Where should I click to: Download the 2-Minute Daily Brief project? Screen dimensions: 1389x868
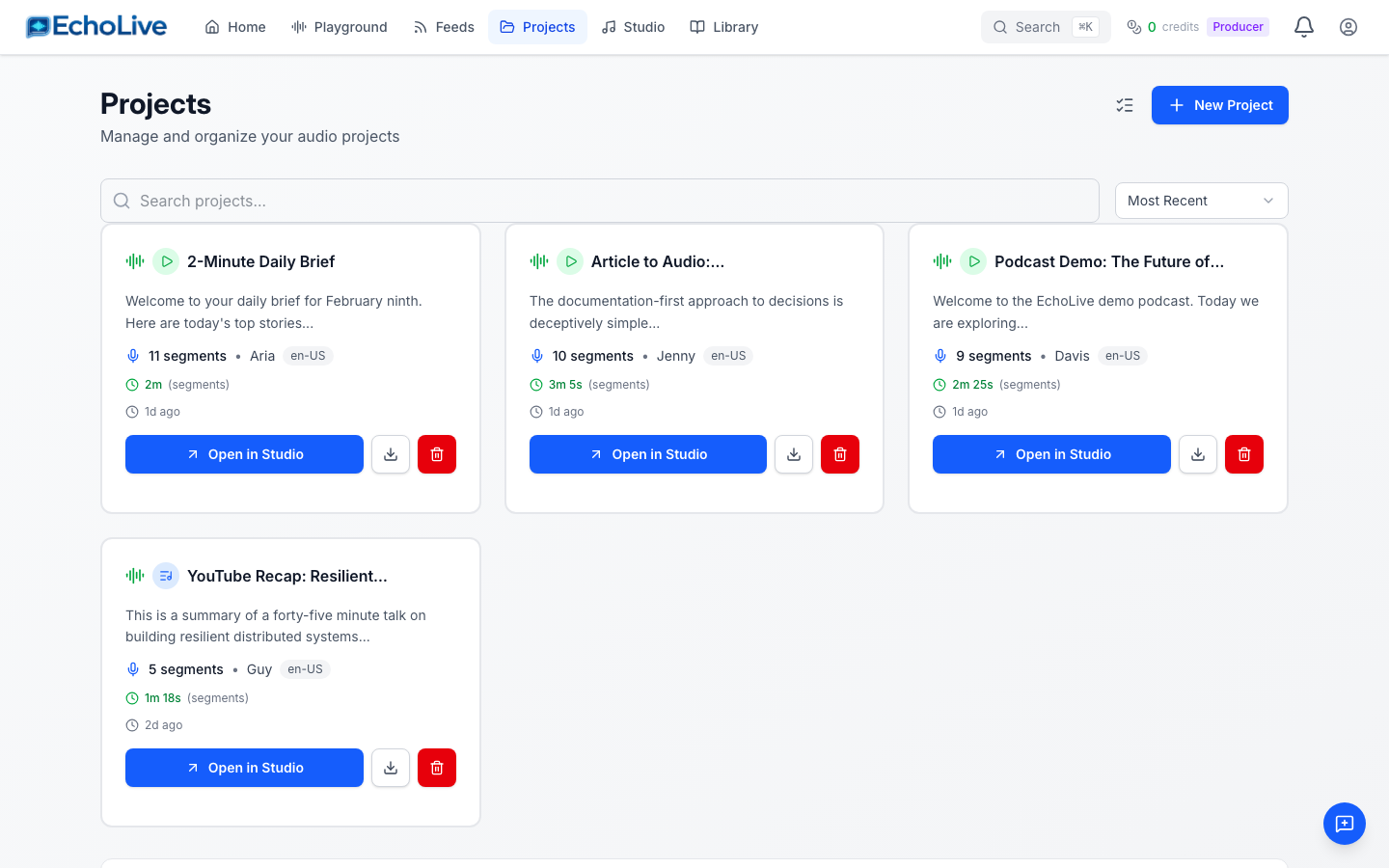[391, 454]
